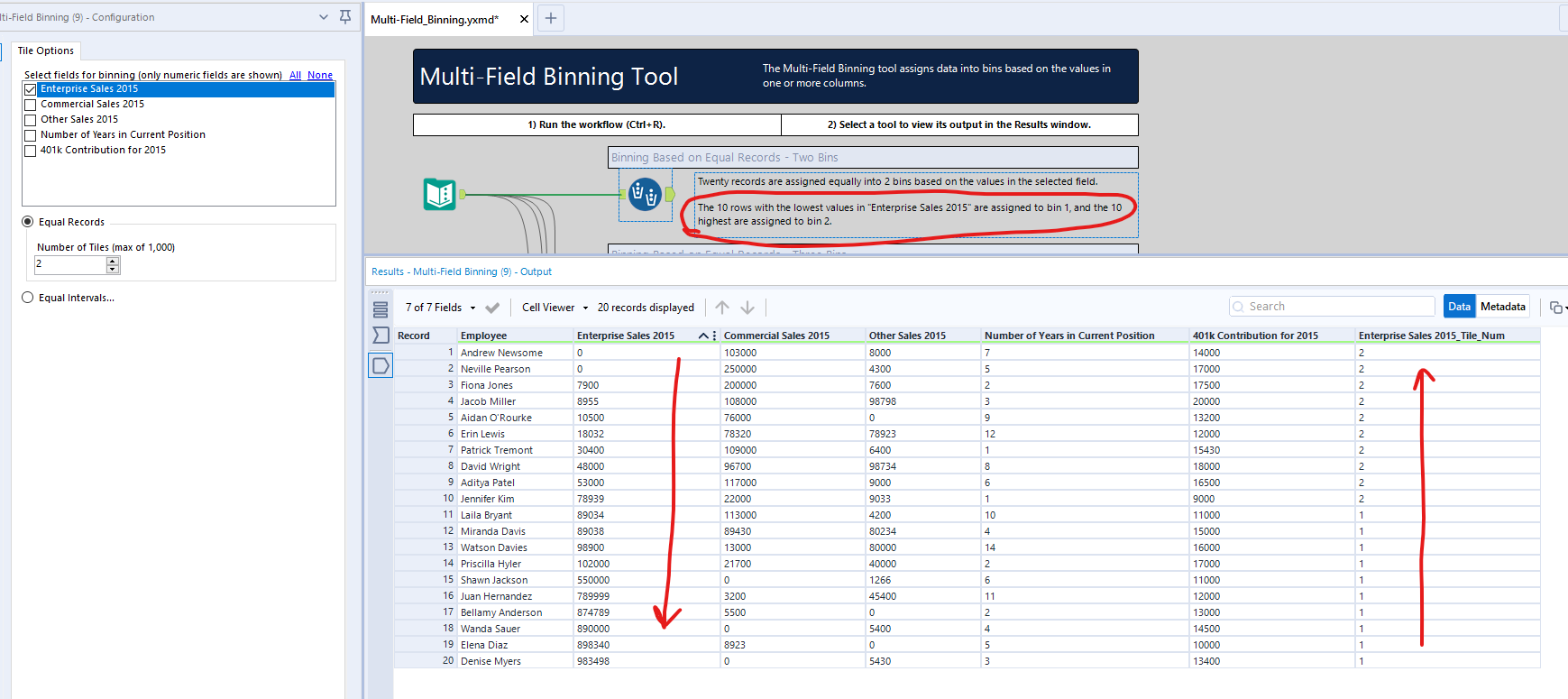Click the 'Twenty records are assigned equally' comment box
Viewport: 1568px width, 699px height.
916,205
